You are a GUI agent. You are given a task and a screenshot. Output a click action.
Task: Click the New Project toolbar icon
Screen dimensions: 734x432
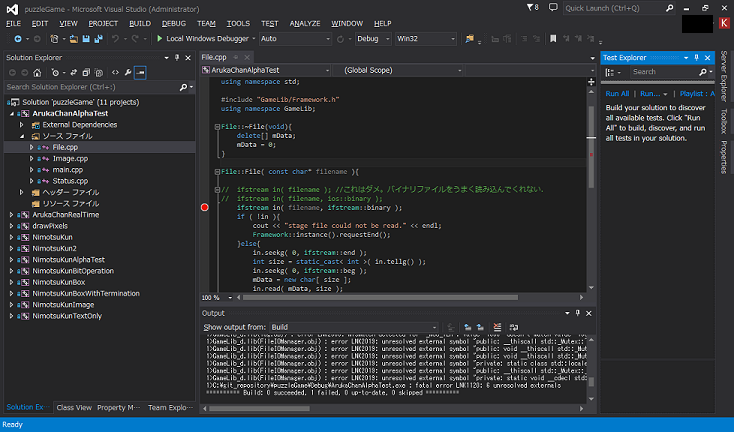[x=54, y=39]
